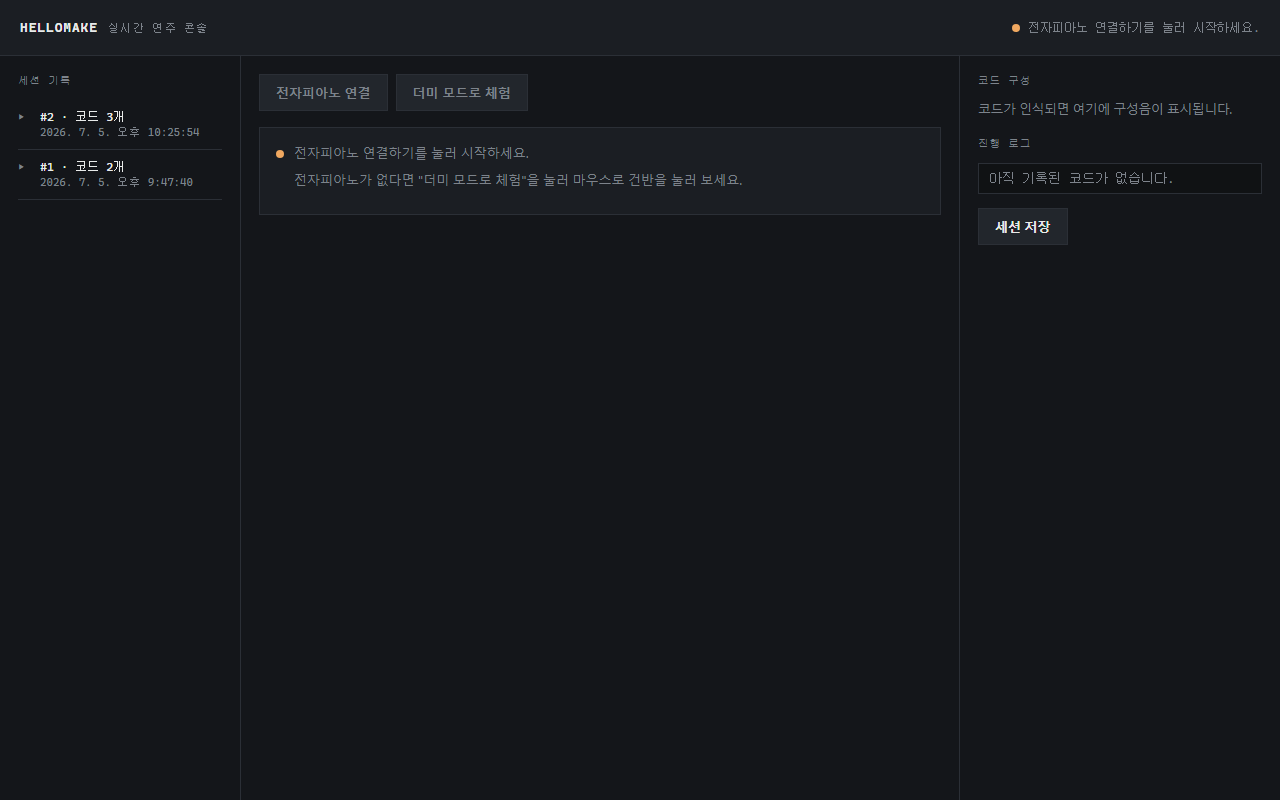
Task: Open the '#1 · 코드 2개' session entry
Action: (x=120, y=174)
